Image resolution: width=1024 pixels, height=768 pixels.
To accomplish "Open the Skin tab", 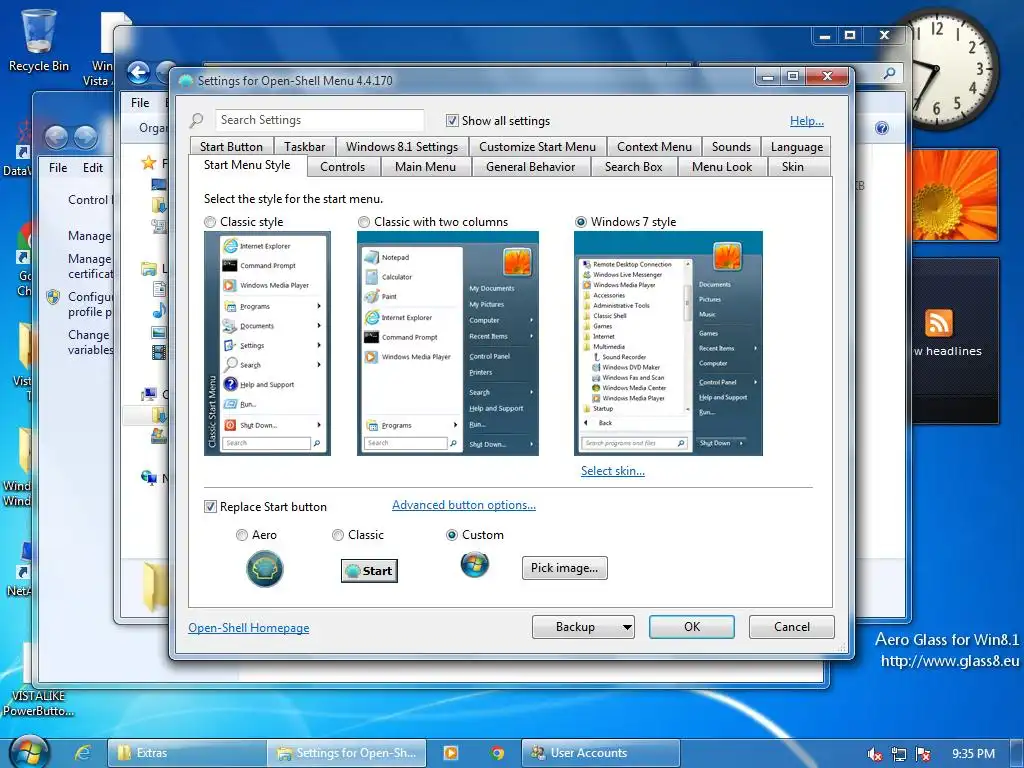I will click(793, 167).
